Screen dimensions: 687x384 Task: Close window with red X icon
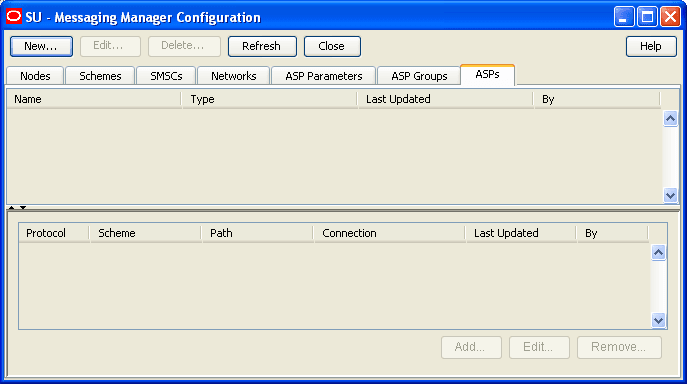(670, 17)
